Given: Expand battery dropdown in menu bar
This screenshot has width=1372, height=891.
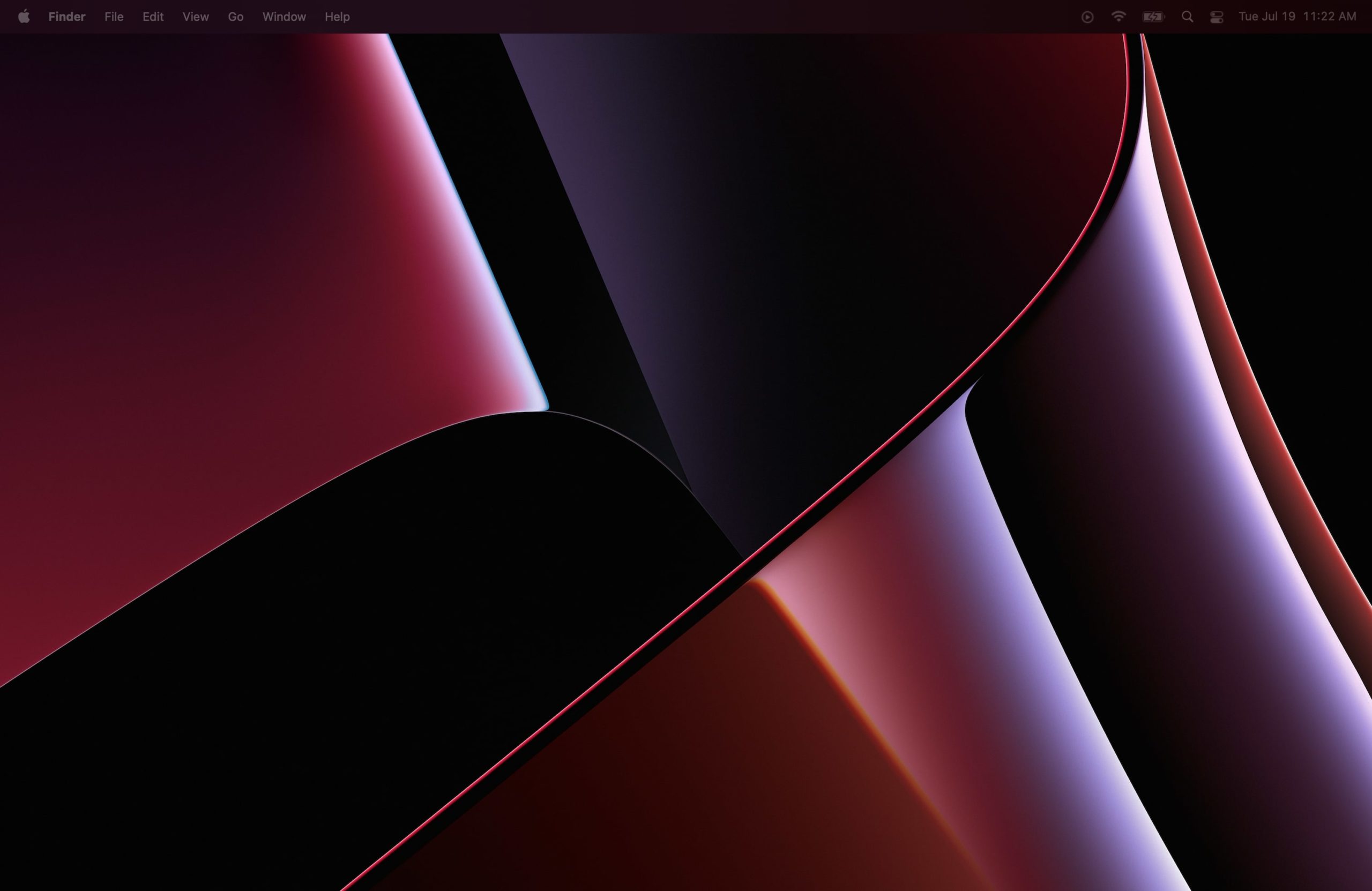Looking at the screenshot, I should pyautogui.click(x=1153, y=17).
